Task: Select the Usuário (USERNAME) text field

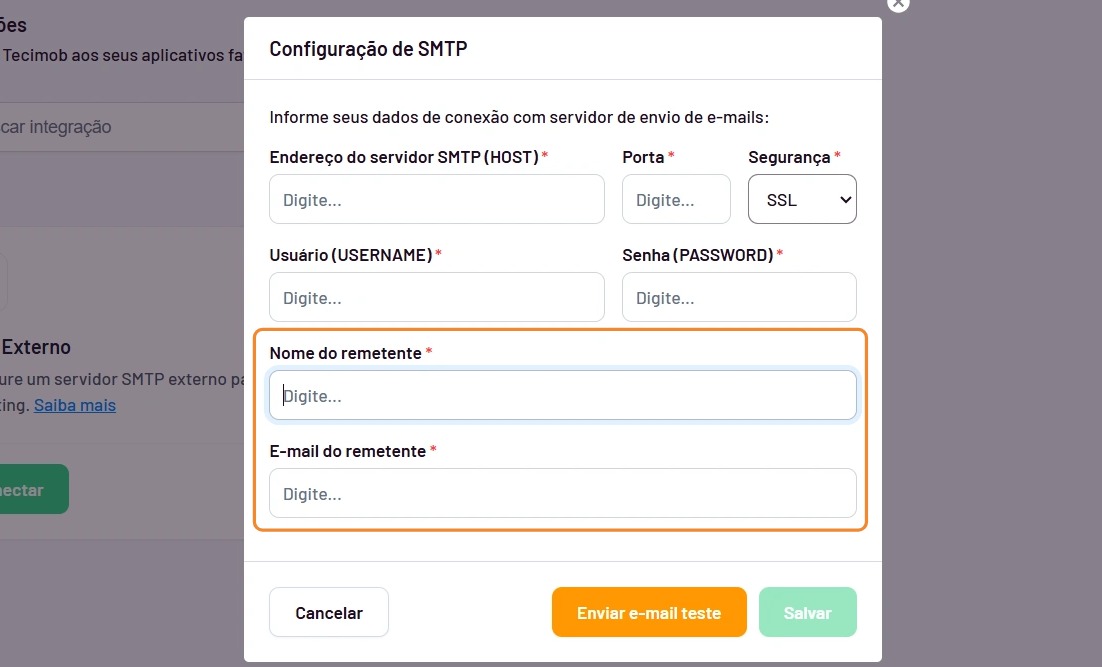Action: point(436,297)
